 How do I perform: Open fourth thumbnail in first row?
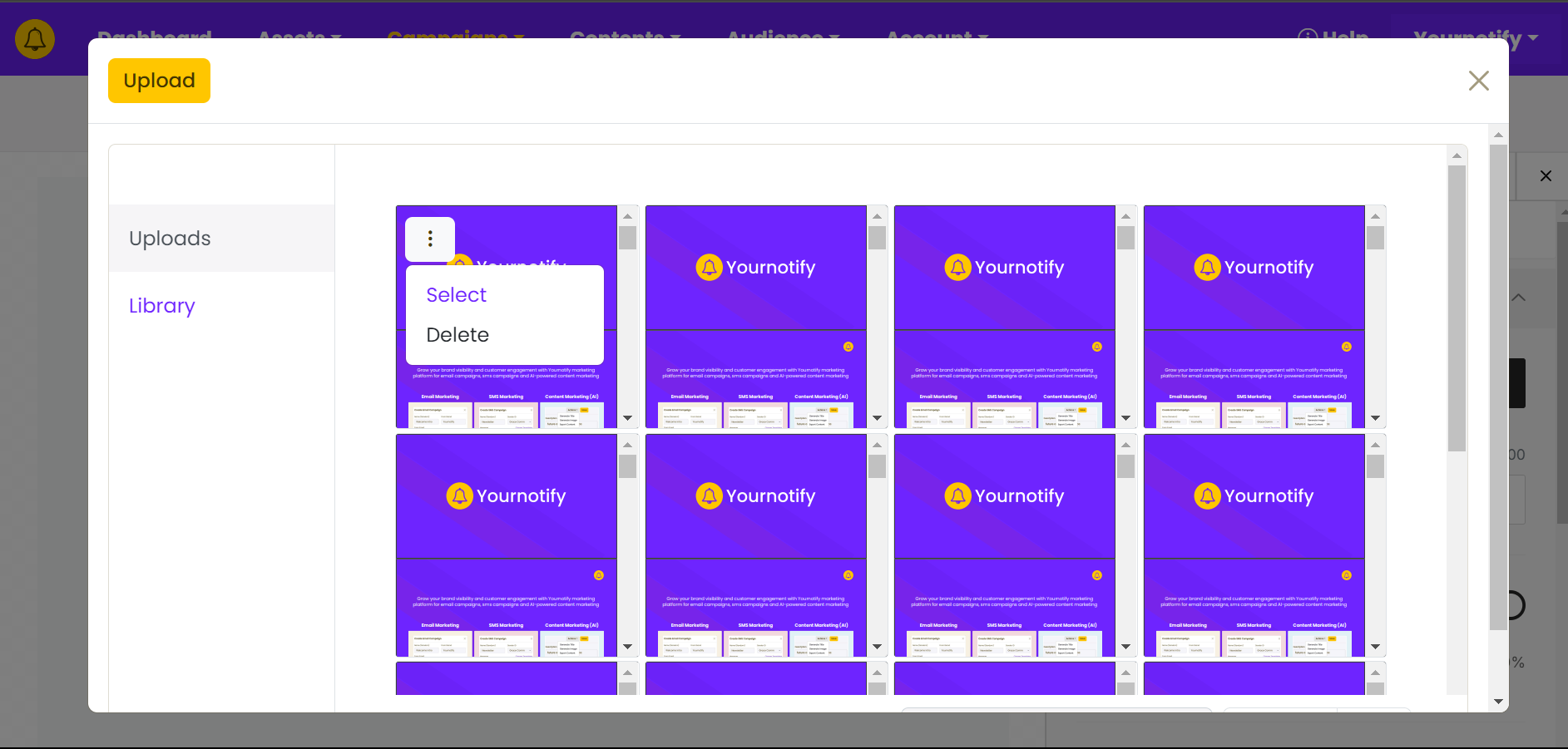pos(1254,317)
